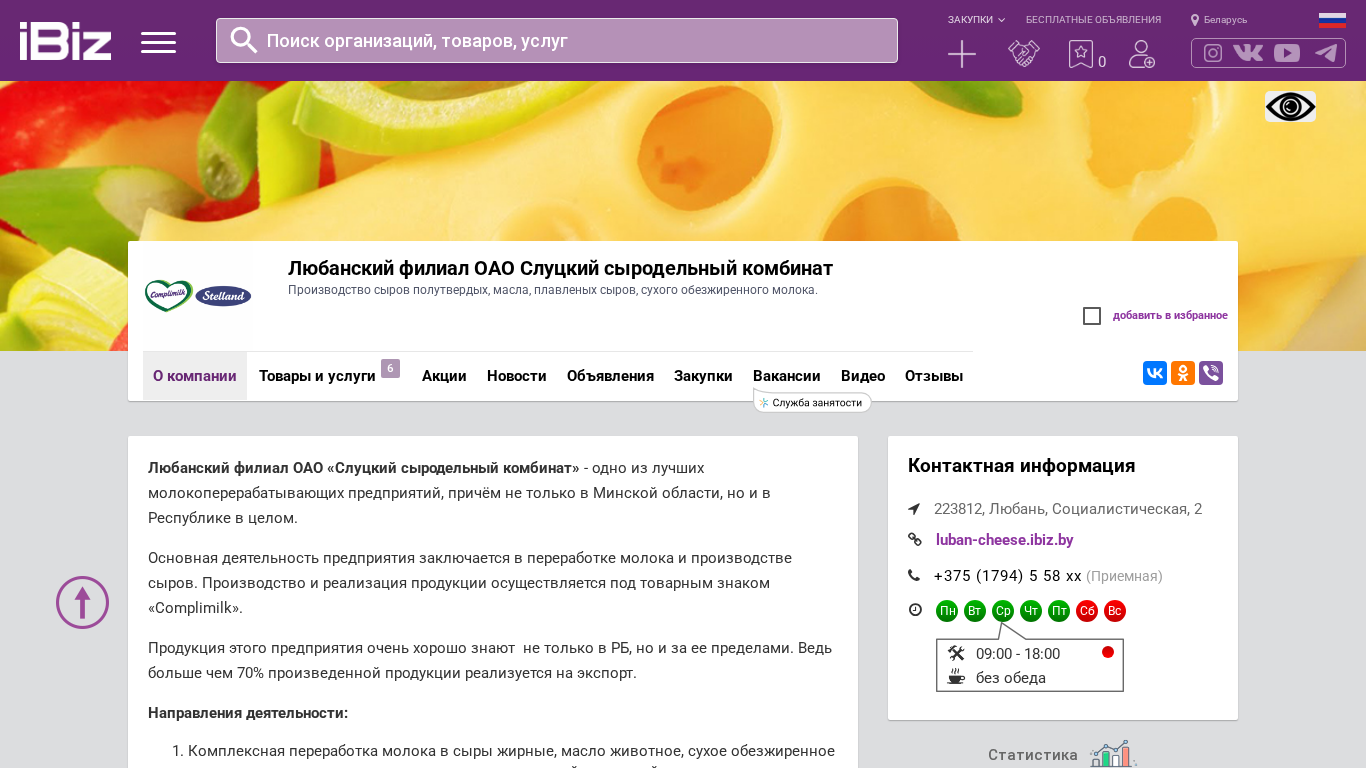1366x768 pixels.
Task: Click the scroll-to-top arrow button
Action: point(82,602)
